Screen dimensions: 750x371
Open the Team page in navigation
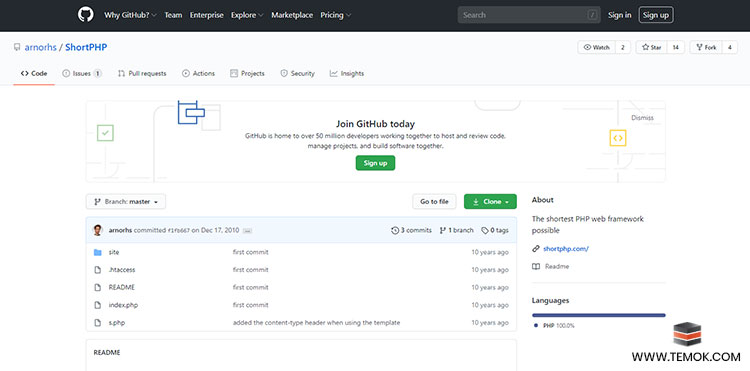pyautogui.click(x=173, y=15)
